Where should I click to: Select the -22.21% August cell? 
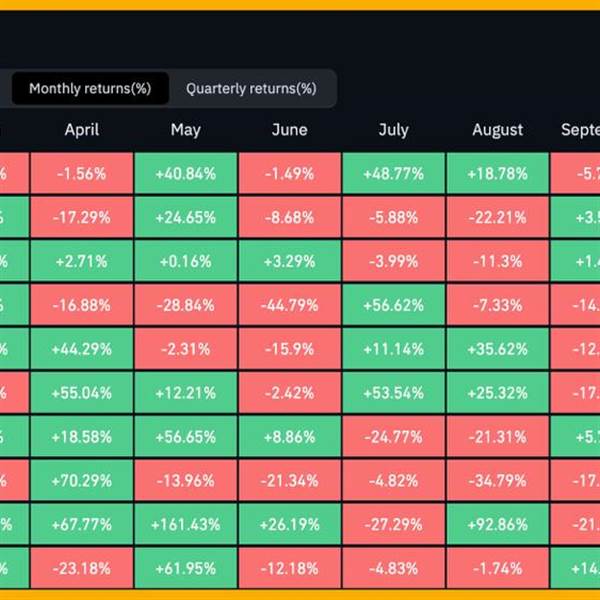497,217
